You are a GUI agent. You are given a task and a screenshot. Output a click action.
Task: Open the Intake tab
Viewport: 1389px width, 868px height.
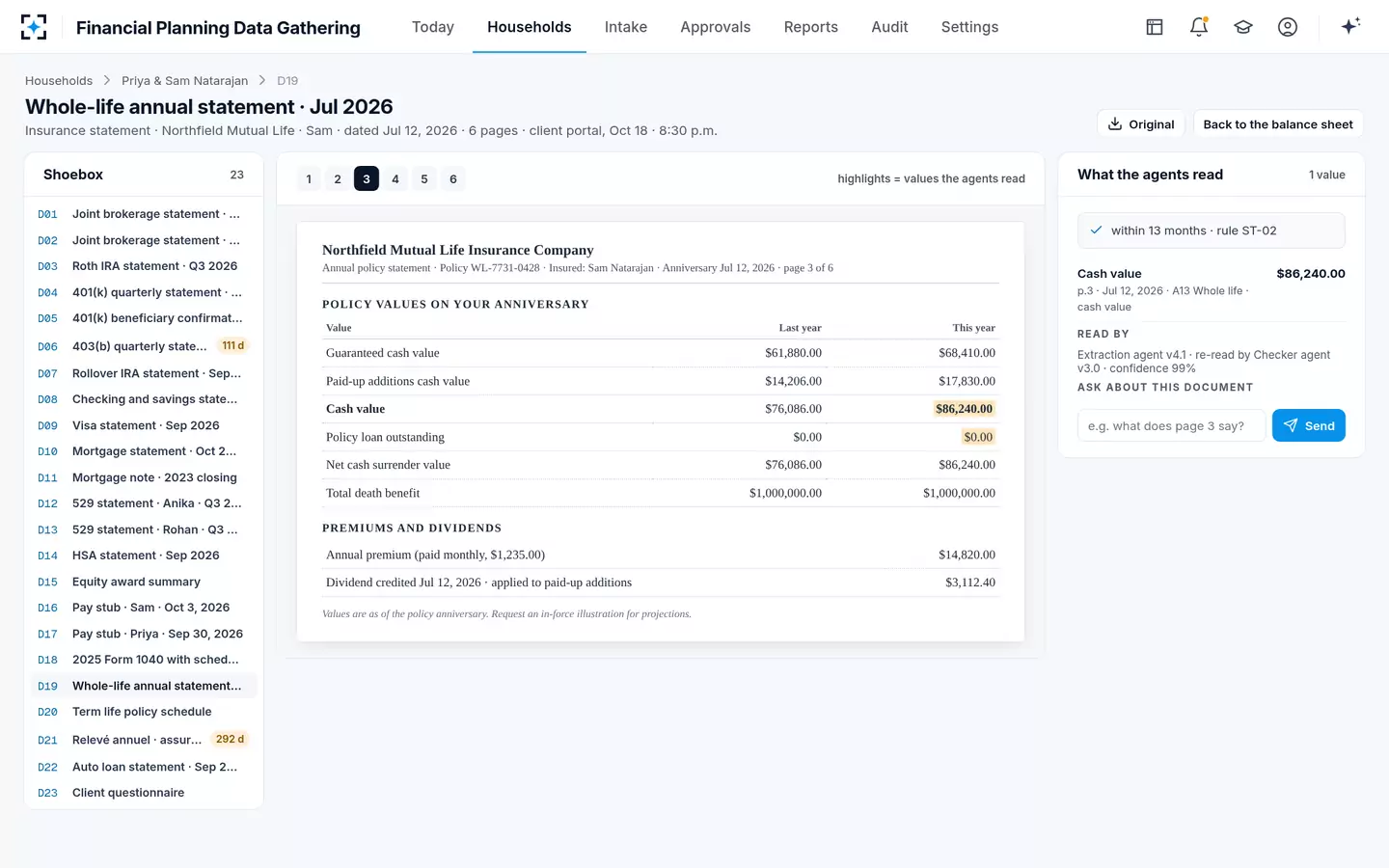pyautogui.click(x=626, y=27)
